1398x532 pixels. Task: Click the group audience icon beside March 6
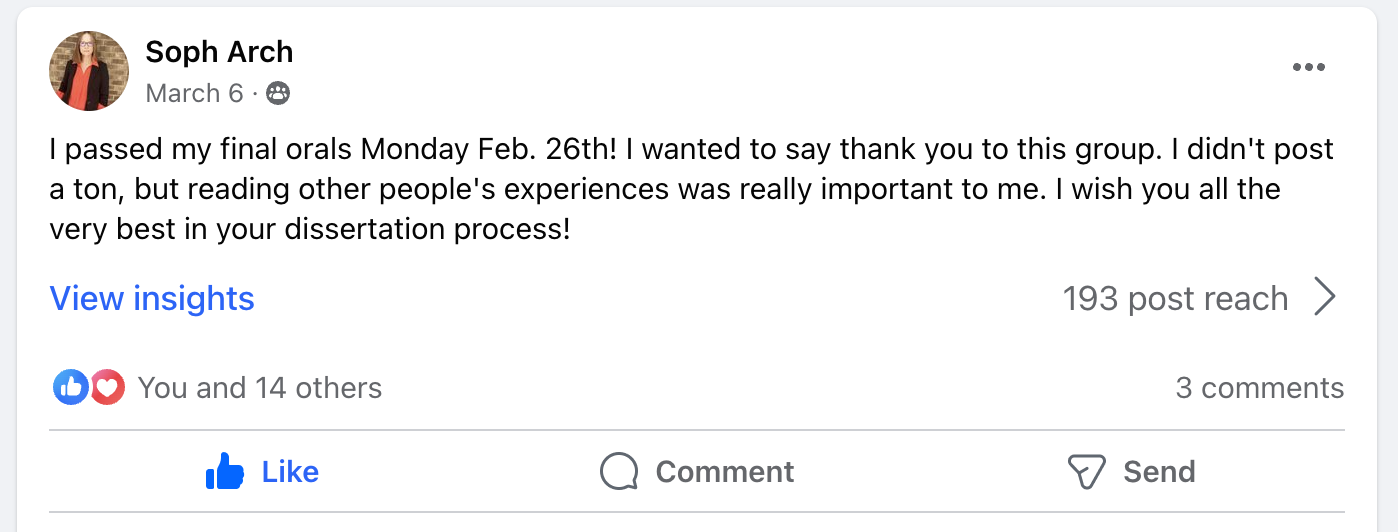(x=278, y=94)
